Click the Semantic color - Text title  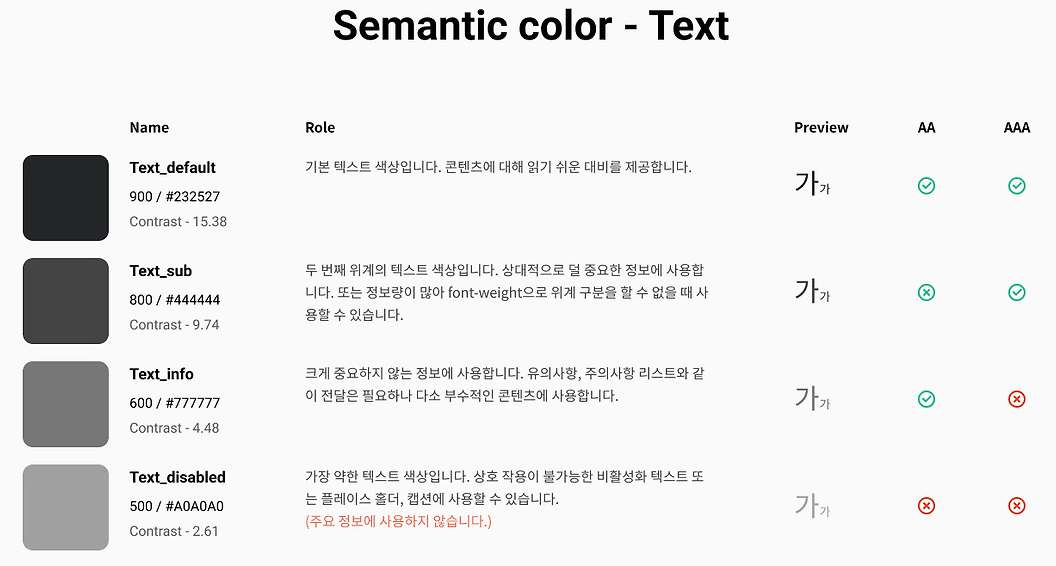530,26
